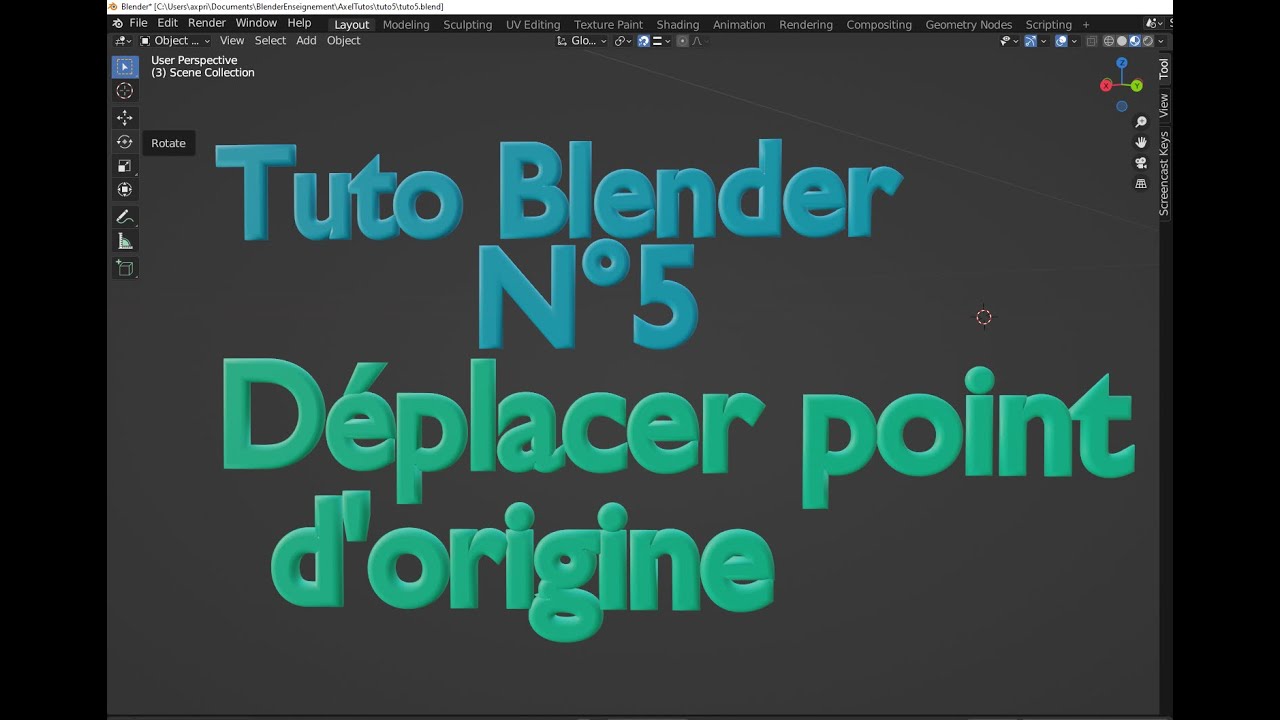Viewport: 1280px width, 720px height.
Task: Click the Y axis on navigation gizmo
Action: pyautogui.click(x=1136, y=86)
